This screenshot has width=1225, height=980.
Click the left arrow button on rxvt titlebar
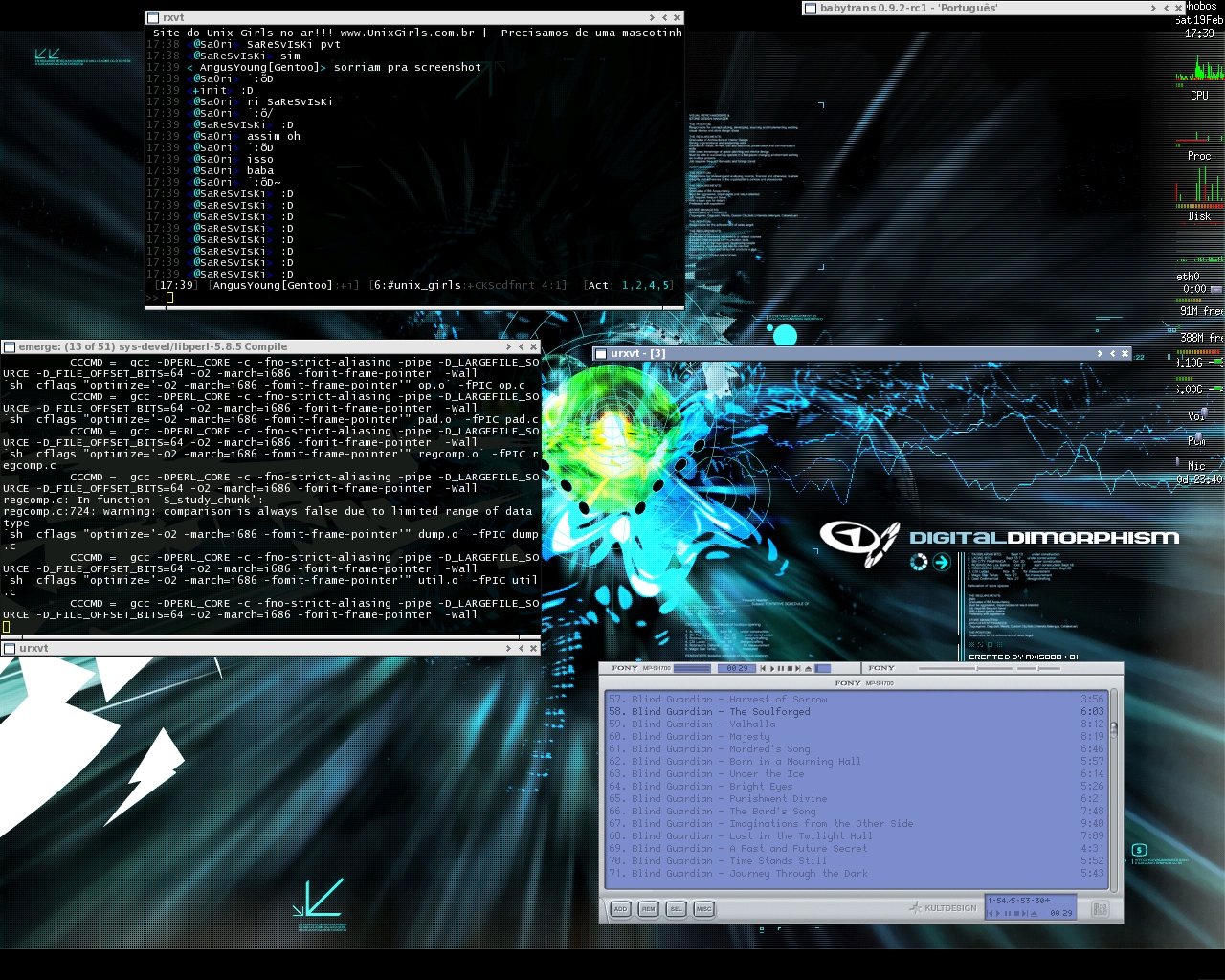pyautogui.click(x=664, y=18)
